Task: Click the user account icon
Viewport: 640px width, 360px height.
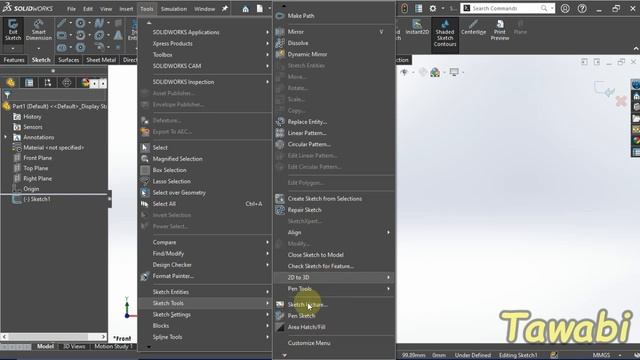Action: click(x=565, y=8)
